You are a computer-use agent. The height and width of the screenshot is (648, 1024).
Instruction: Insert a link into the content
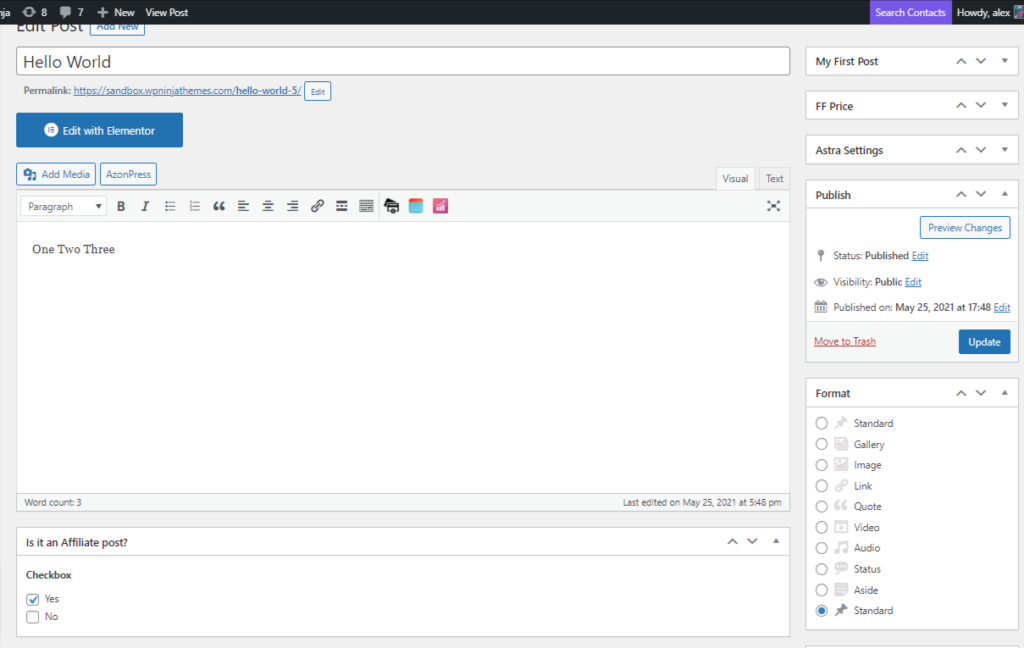click(x=317, y=206)
